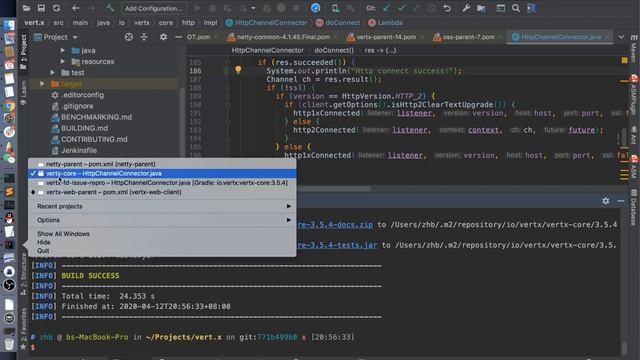Select Jenkinsfile in project tree
The height and width of the screenshot is (360, 640).
74,150
